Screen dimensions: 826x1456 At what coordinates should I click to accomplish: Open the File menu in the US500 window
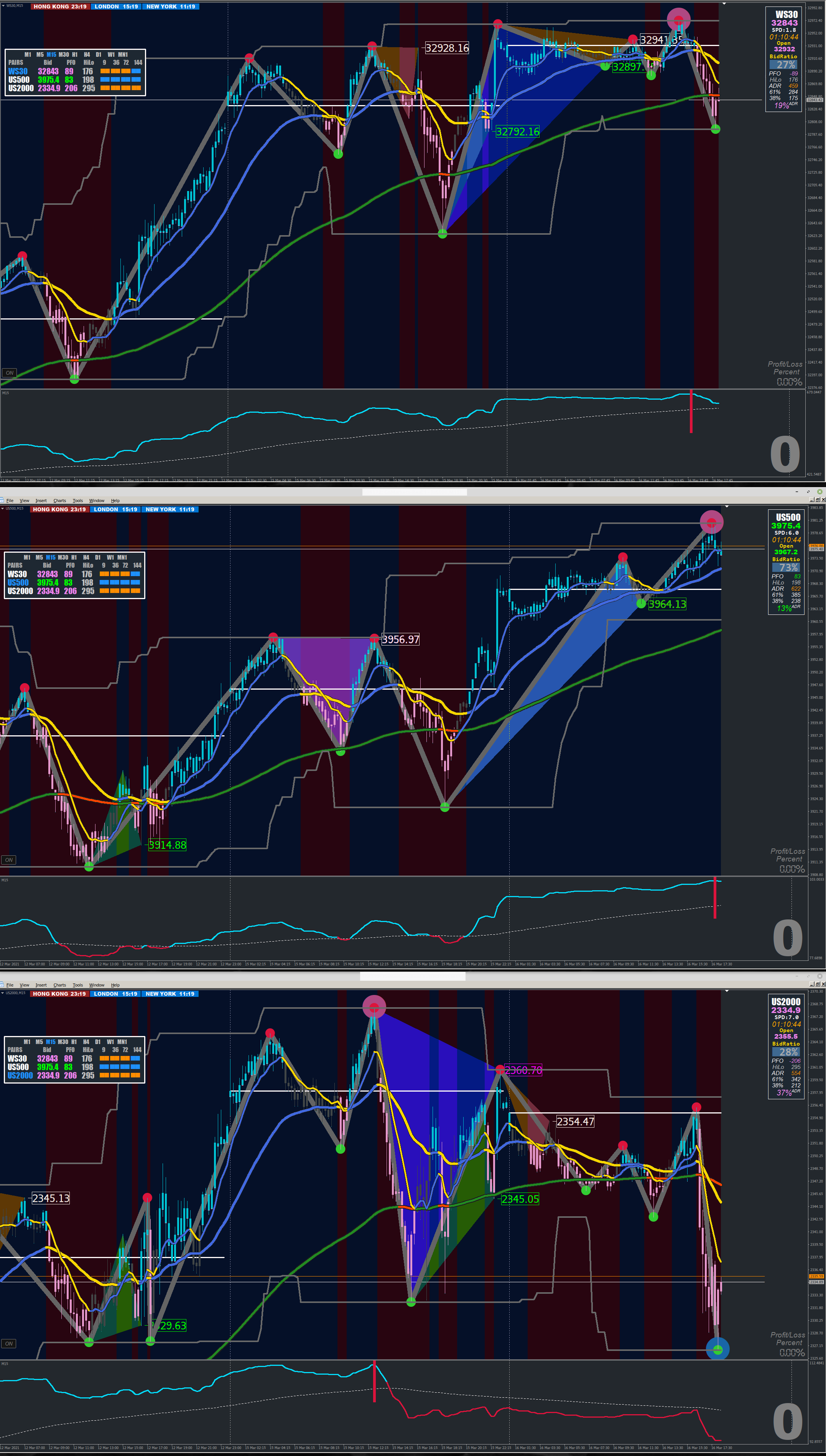[10, 501]
